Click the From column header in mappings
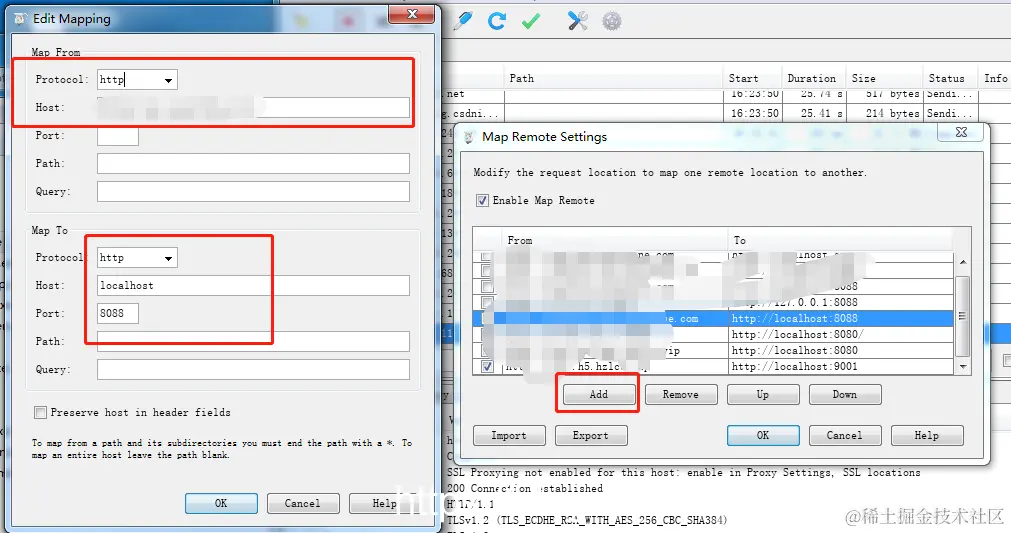 (x=614, y=240)
